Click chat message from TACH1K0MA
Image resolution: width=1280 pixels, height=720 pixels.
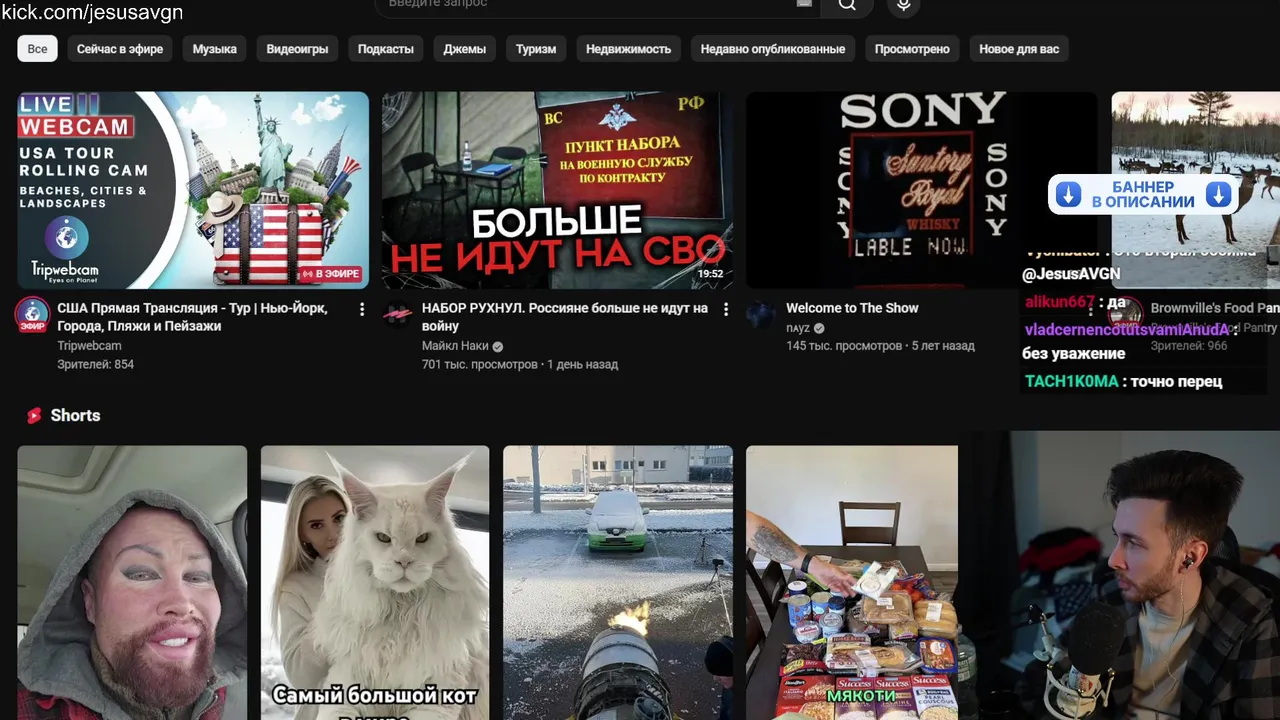click(x=1122, y=381)
